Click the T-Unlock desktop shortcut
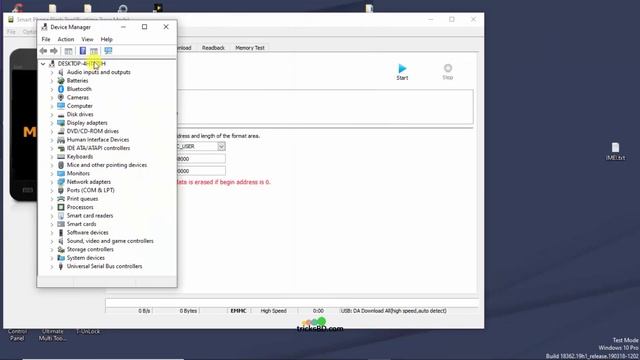This screenshot has height=360, width=640. [x=88, y=331]
